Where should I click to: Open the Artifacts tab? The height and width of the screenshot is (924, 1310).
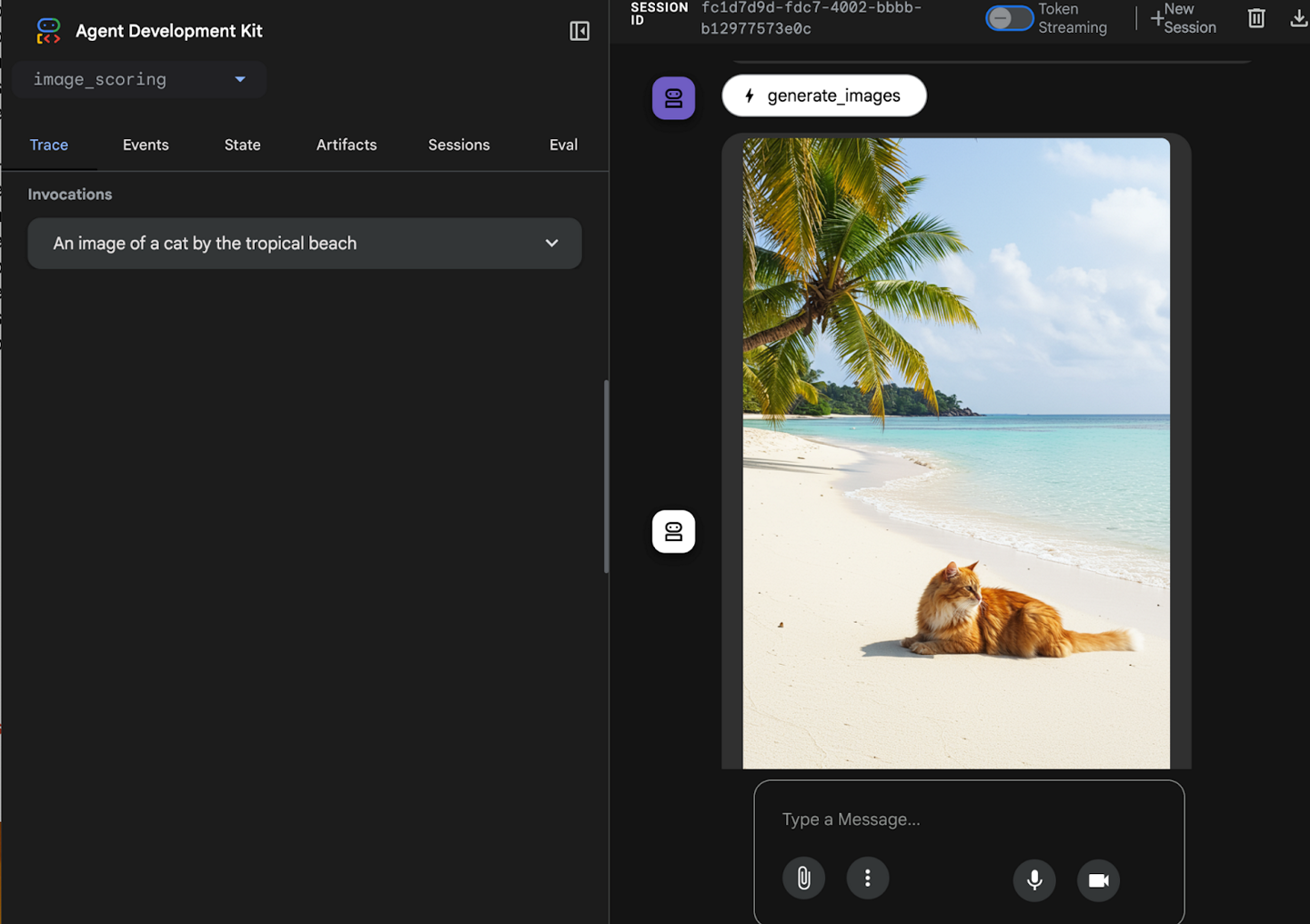(346, 145)
